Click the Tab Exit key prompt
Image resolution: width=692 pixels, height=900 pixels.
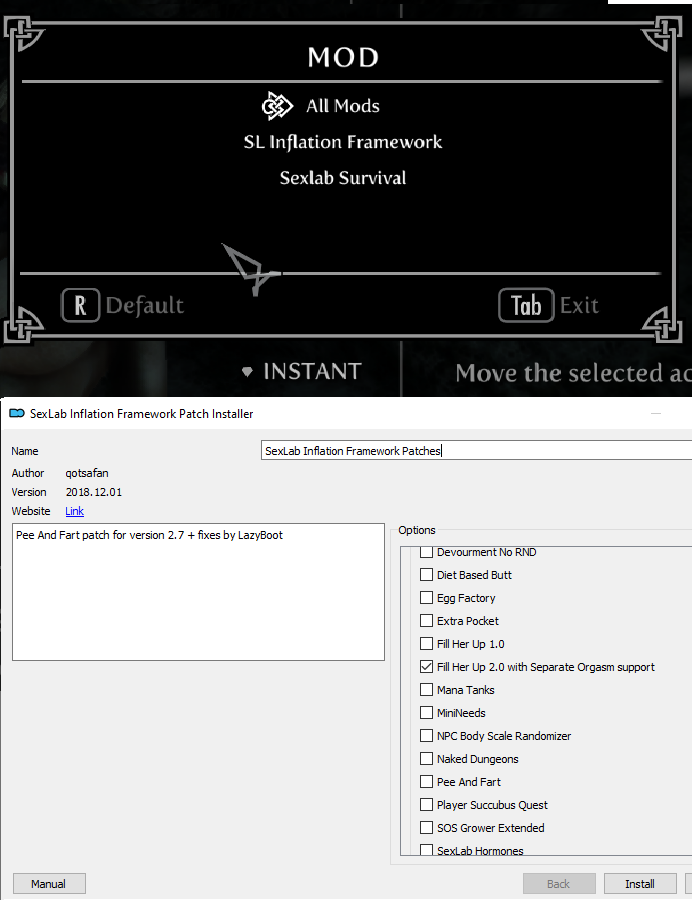(x=549, y=305)
